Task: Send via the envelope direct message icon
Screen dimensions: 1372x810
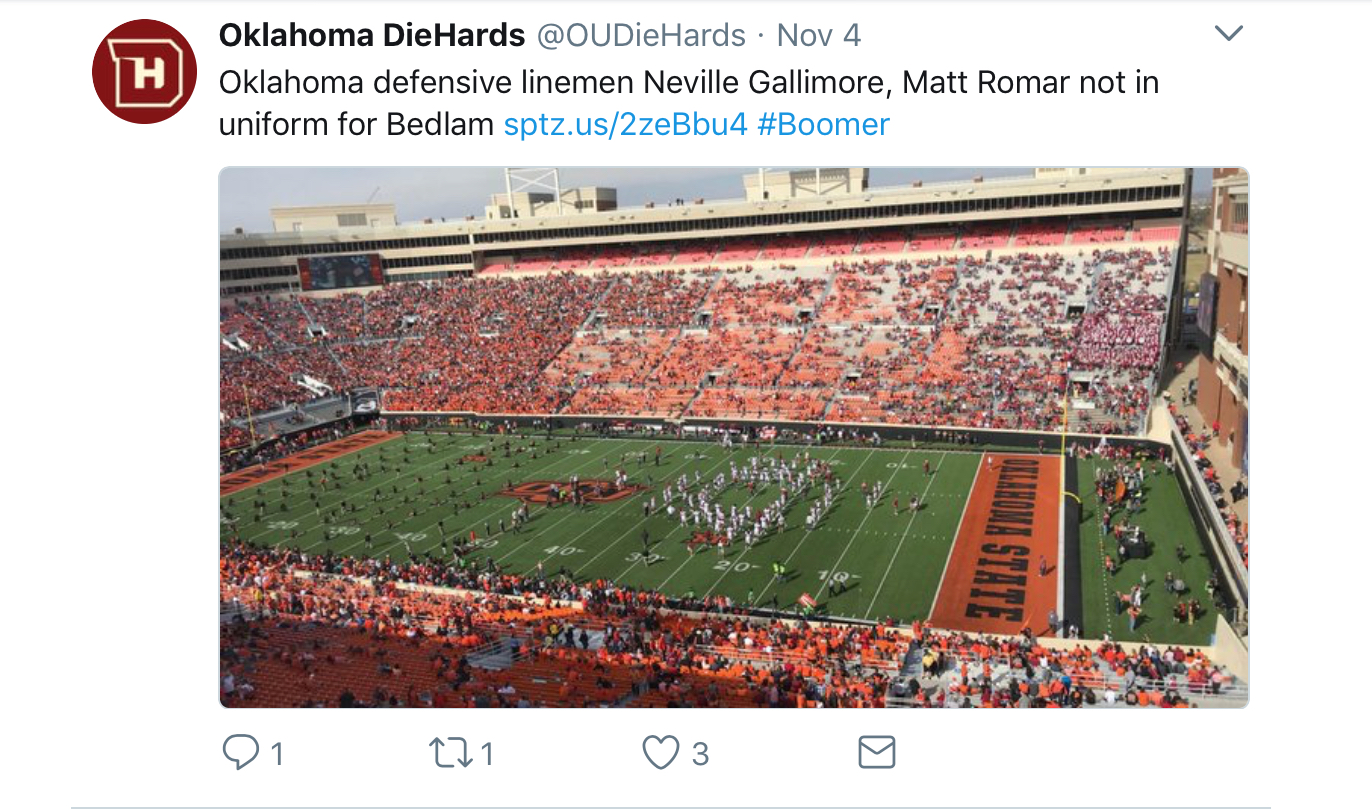Action: [877, 752]
